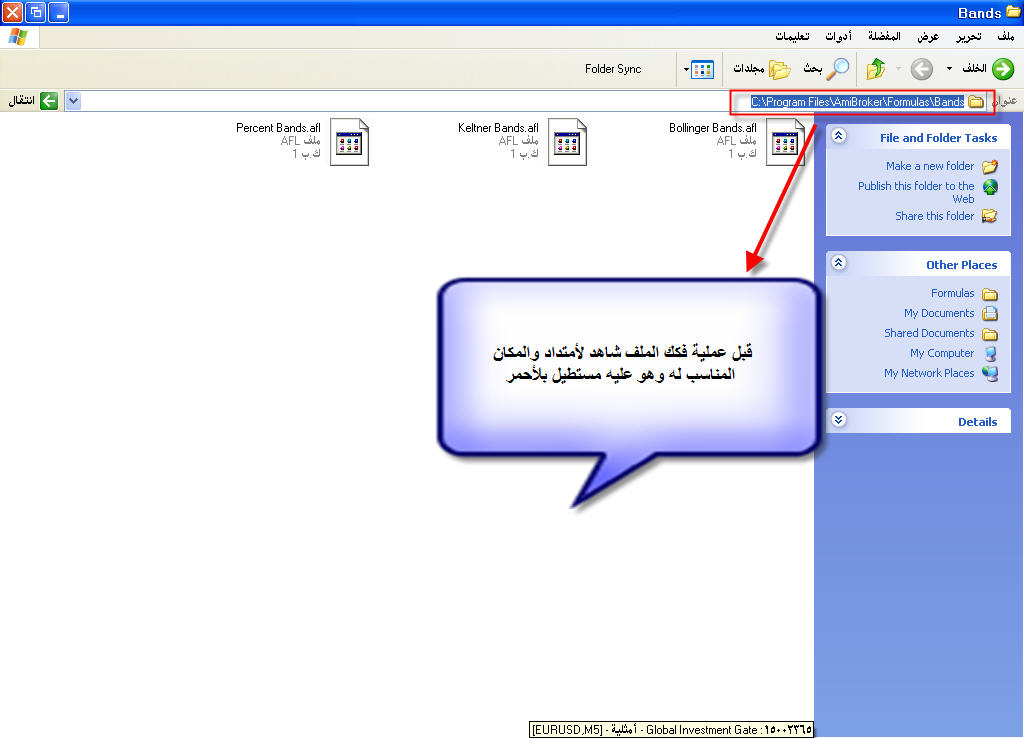Click the folder icon in address bar
The width and height of the screenshot is (1024, 738).
pos(976,102)
